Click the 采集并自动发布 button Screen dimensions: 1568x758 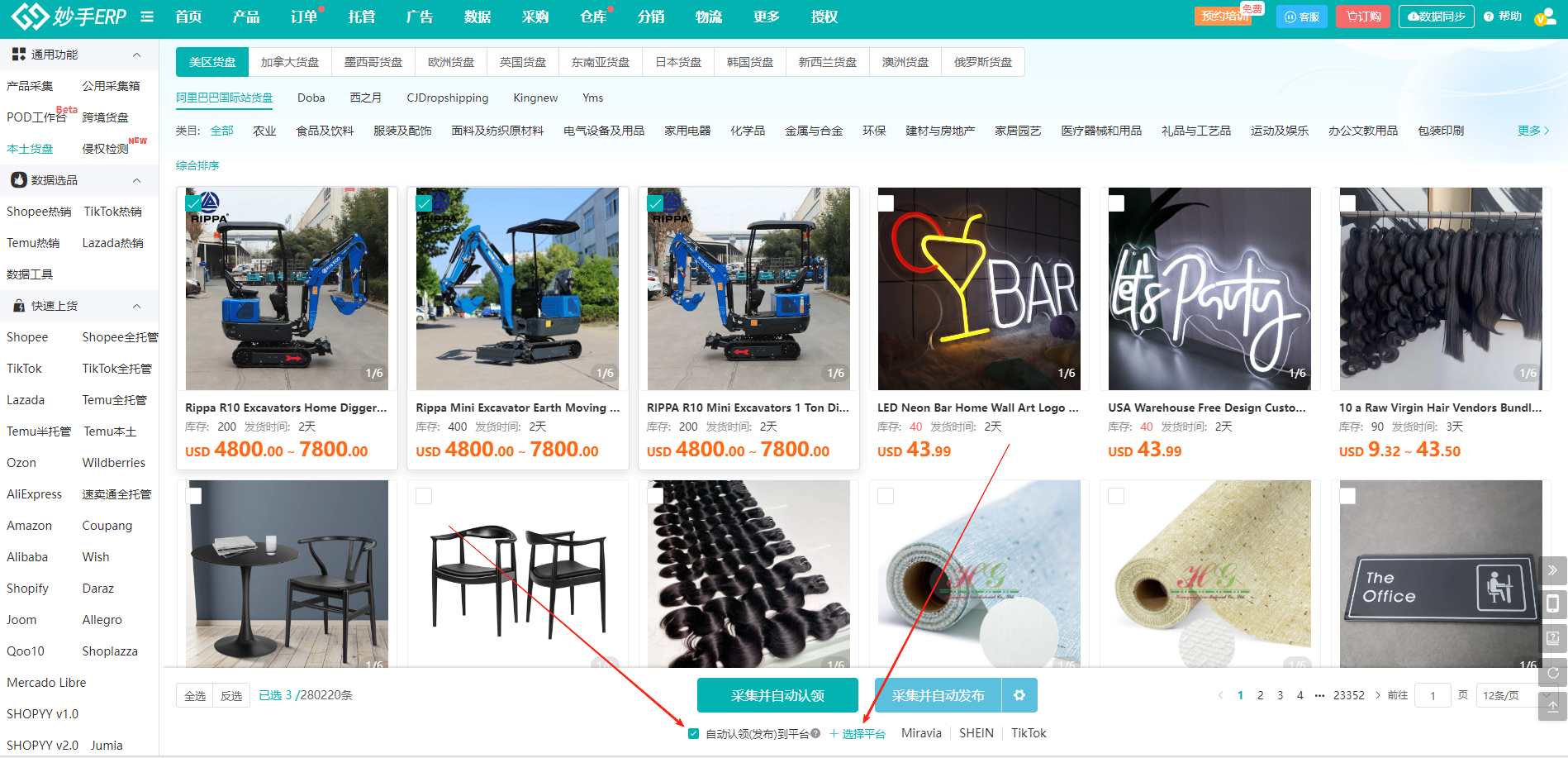point(938,695)
